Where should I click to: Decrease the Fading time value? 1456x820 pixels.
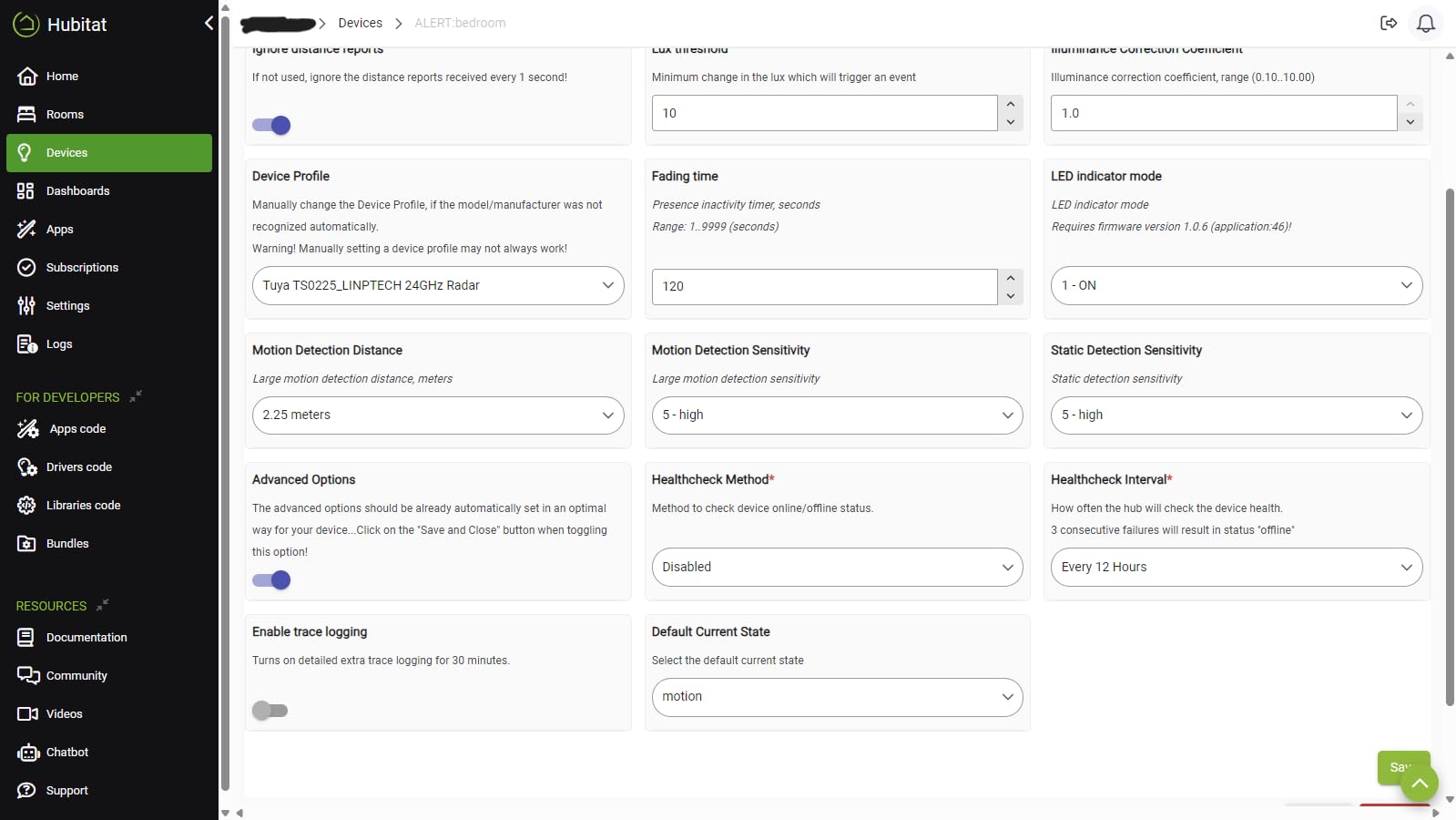pyautogui.click(x=1011, y=296)
